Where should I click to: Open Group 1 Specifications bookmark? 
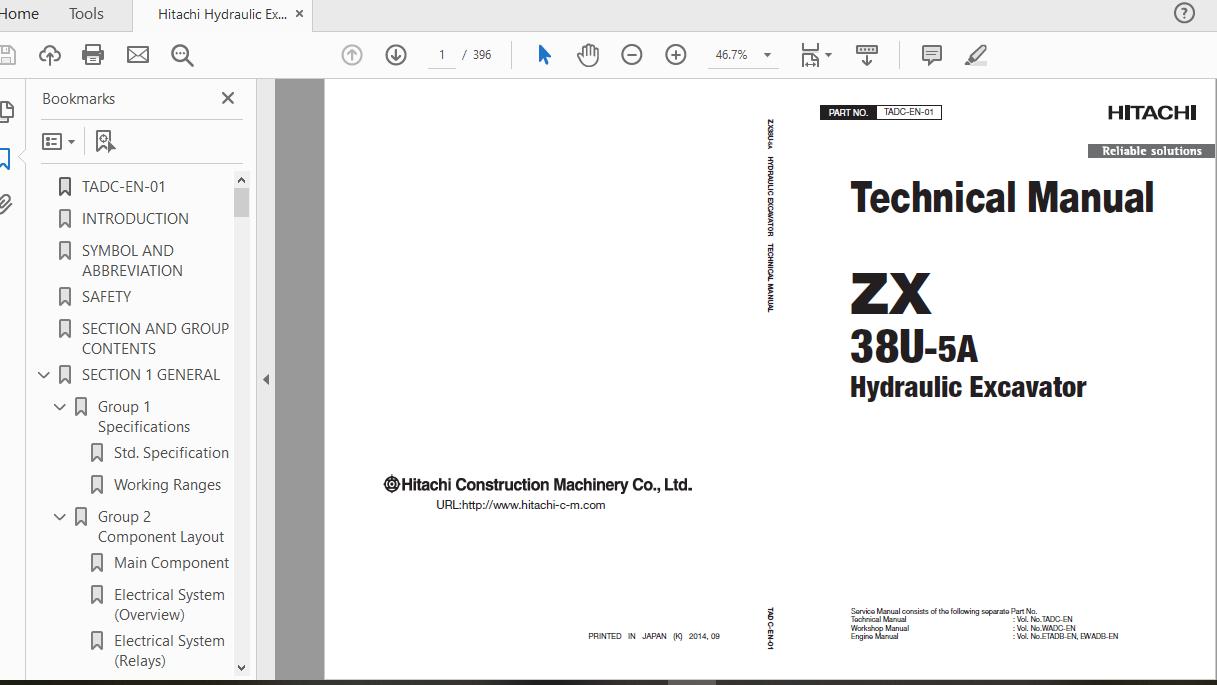click(144, 417)
